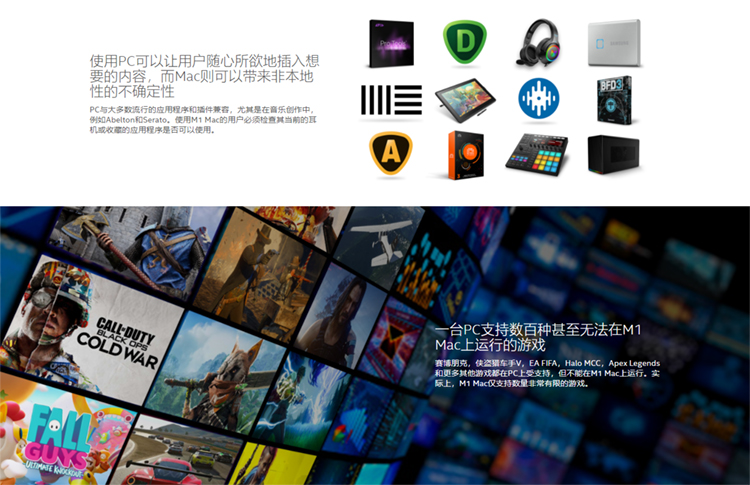This screenshot has width=750, height=485.
Task: Click the Ableton striped logo icon
Action: coord(391,100)
